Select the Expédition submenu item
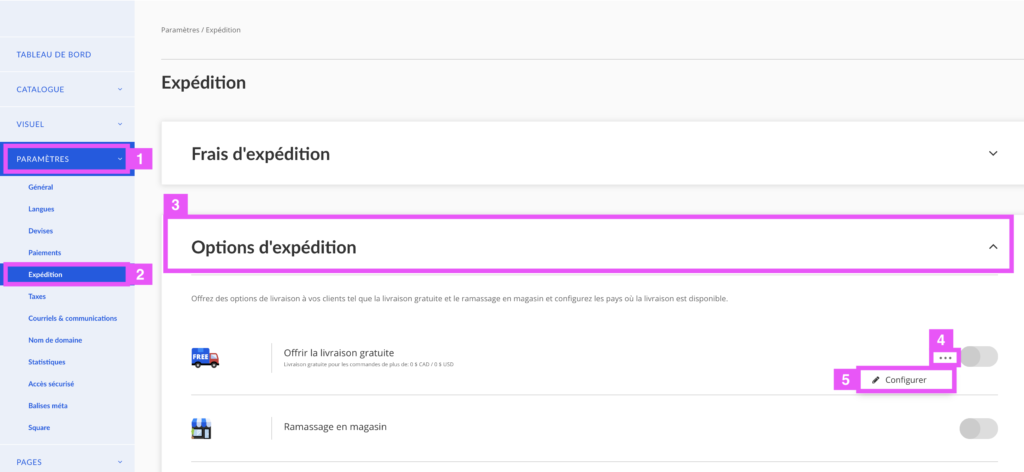The width and height of the screenshot is (1024, 472). (x=45, y=275)
